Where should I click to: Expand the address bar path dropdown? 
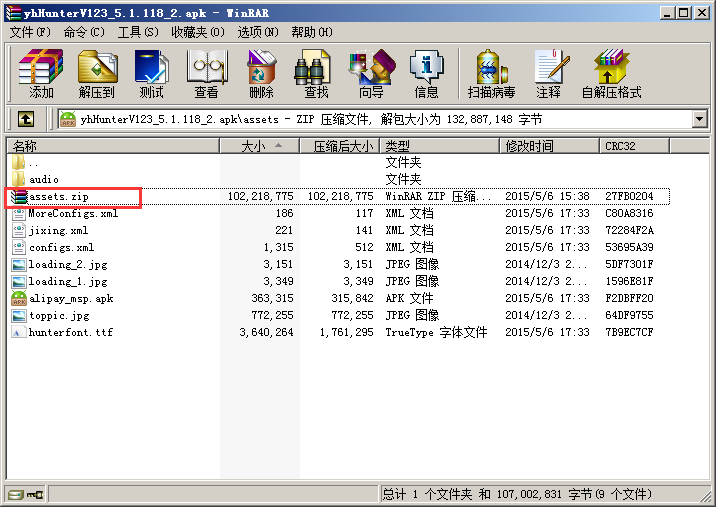pyautogui.click(x=699, y=120)
